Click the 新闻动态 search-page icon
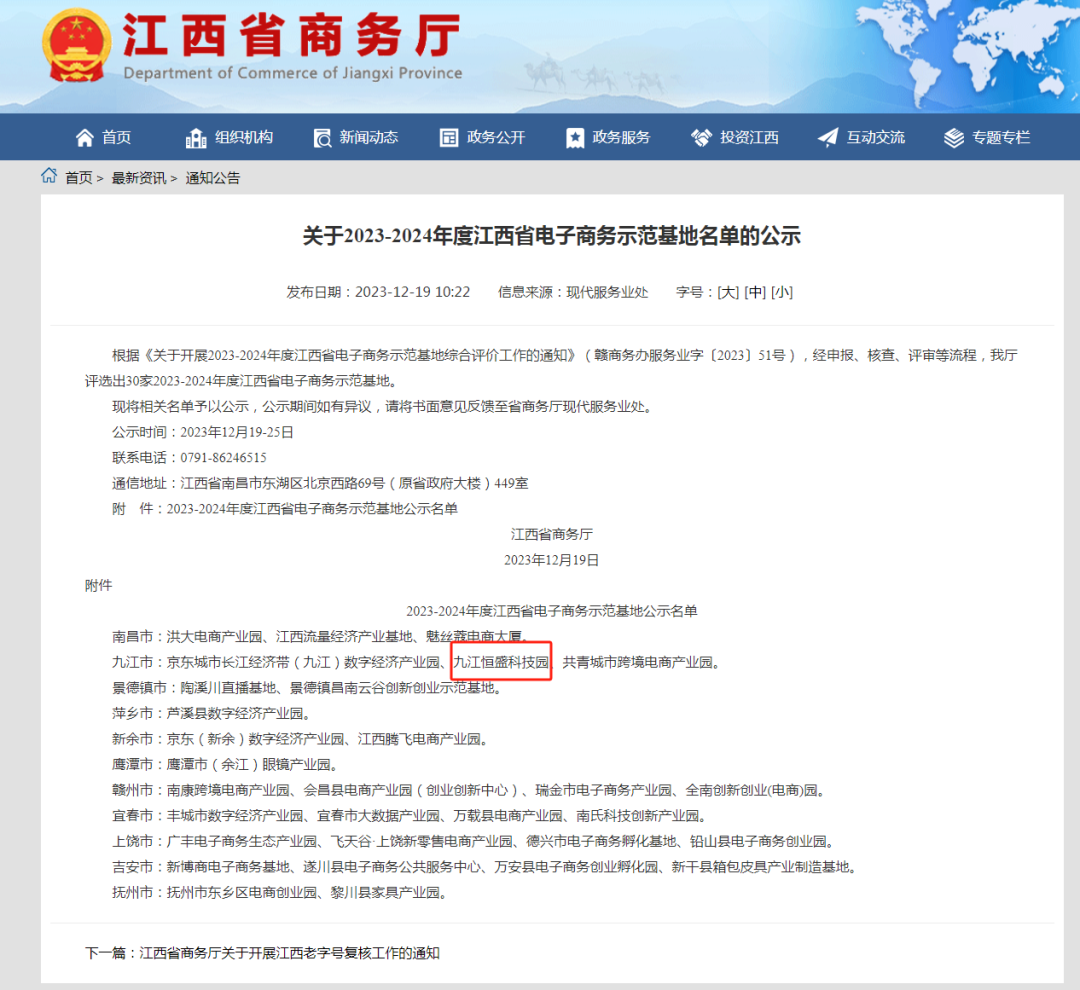 point(322,138)
